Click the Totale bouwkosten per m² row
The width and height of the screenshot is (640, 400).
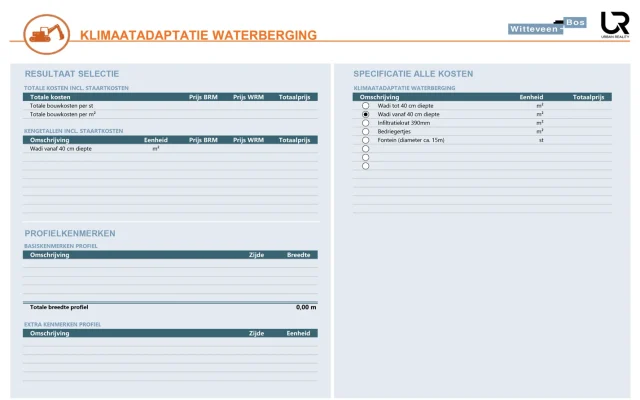170,114
